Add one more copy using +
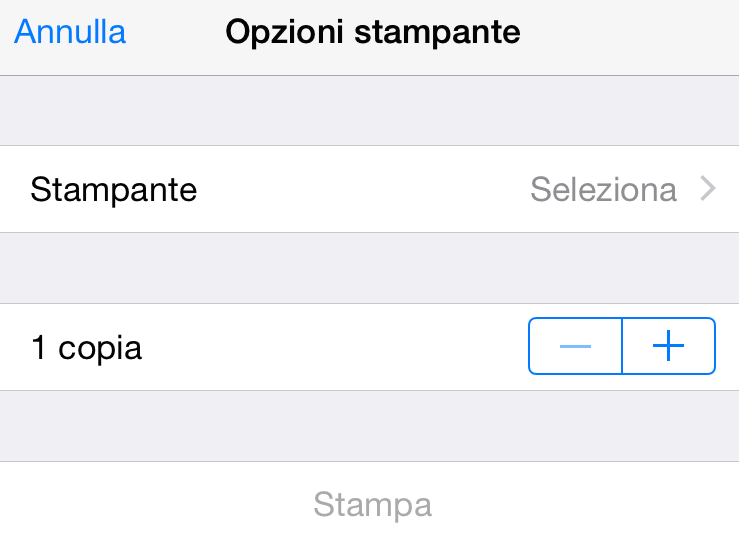Viewport: 739px width, 534px height. tap(668, 346)
